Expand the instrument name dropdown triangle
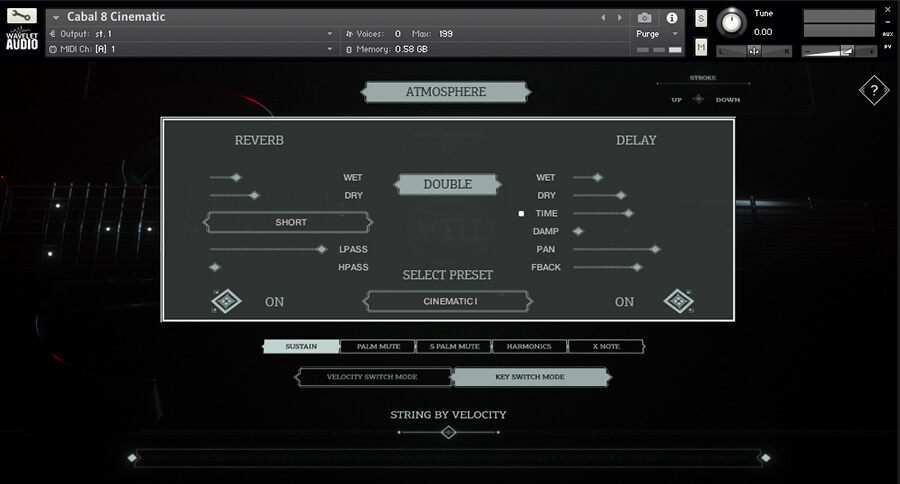The width and height of the screenshot is (900, 484). [x=56, y=18]
